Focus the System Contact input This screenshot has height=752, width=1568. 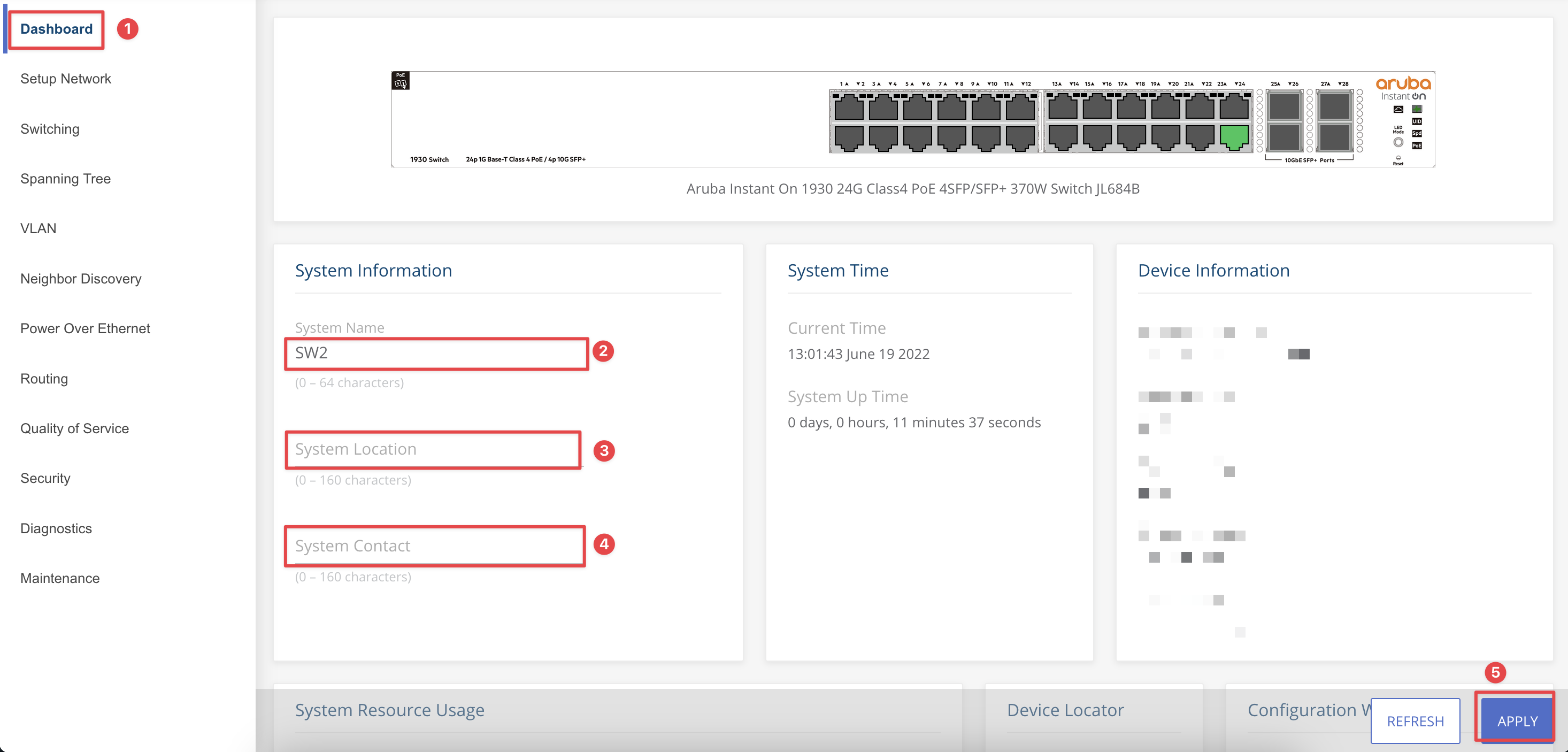click(435, 546)
